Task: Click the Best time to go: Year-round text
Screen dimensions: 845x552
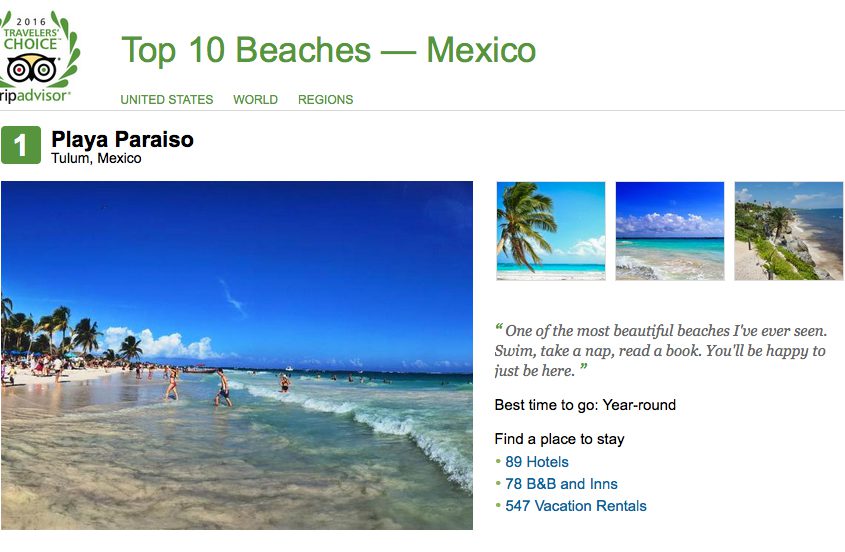Action: click(585, 405)
